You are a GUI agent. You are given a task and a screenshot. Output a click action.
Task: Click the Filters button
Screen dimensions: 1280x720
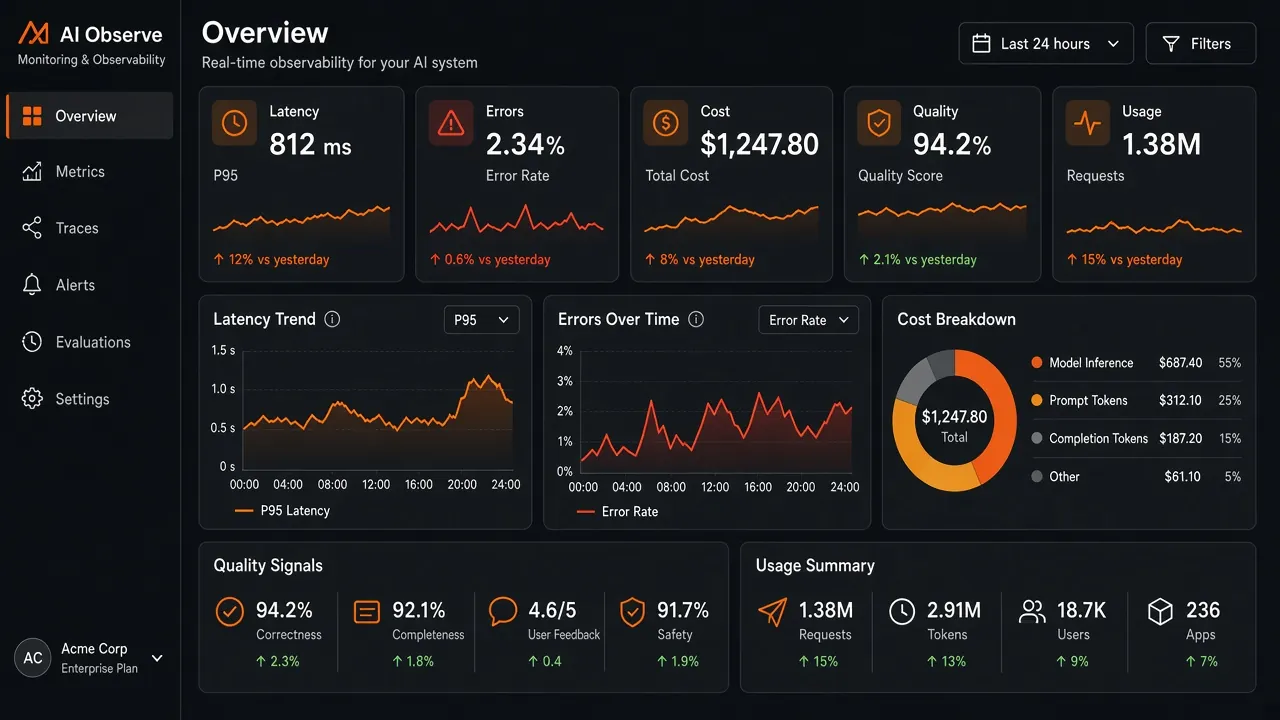pyautogui.click(x=1200, y=44)
